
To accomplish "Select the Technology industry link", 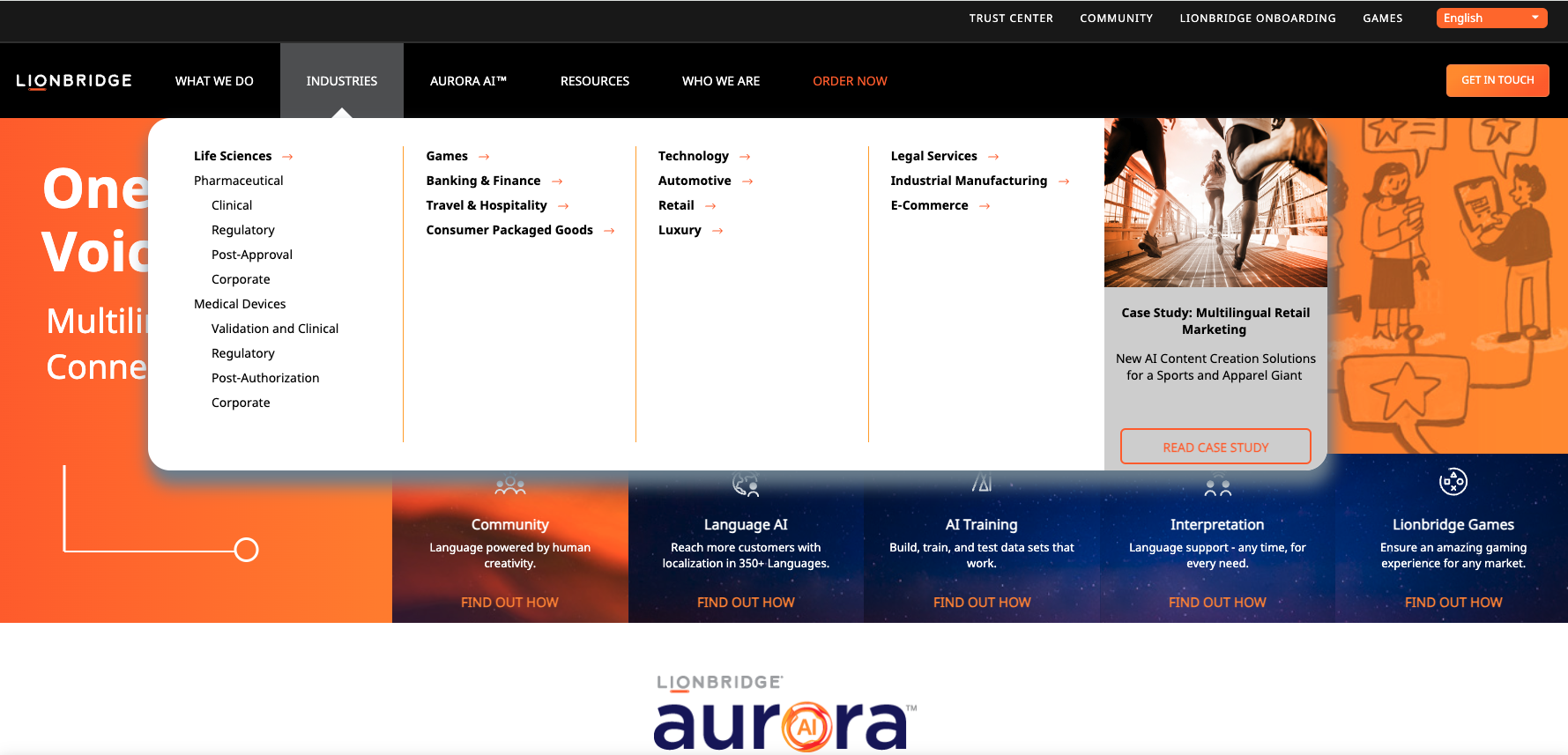I will (x=694, y=156).
